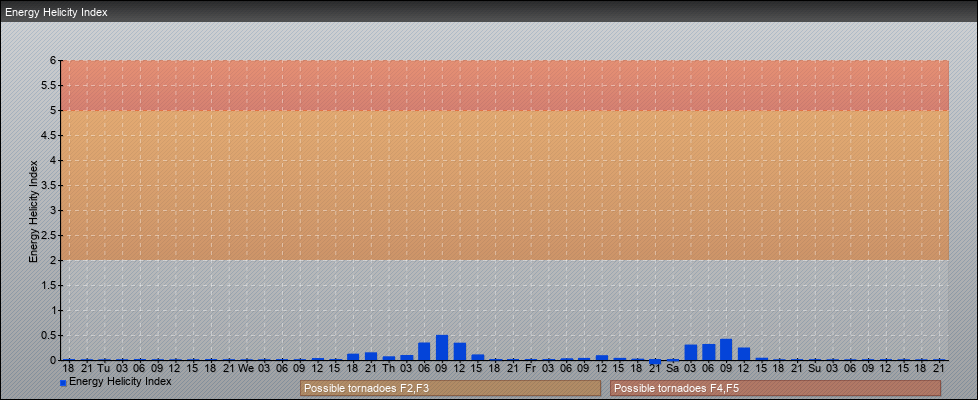Viewport: 978px width, 400px height.
Task: Click the 5.5 value on y-axis
Action: tap(50, 85)
